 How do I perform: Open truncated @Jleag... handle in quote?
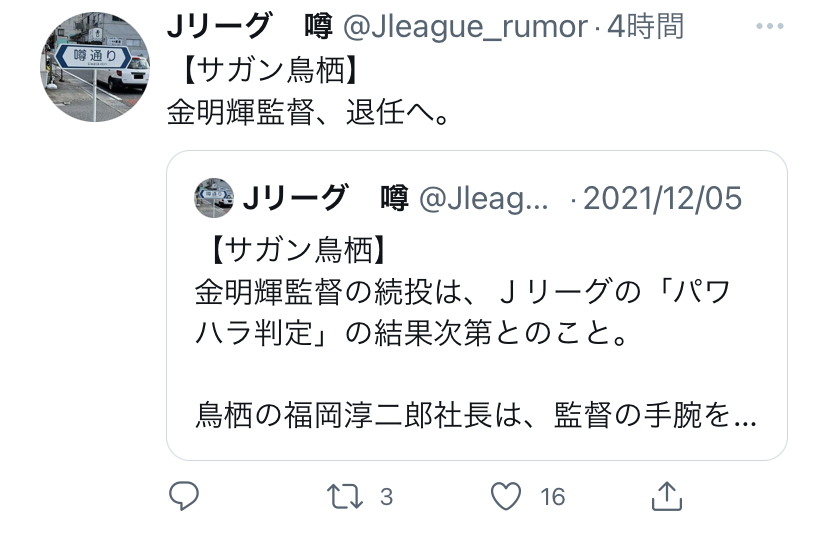pos(484,199)
